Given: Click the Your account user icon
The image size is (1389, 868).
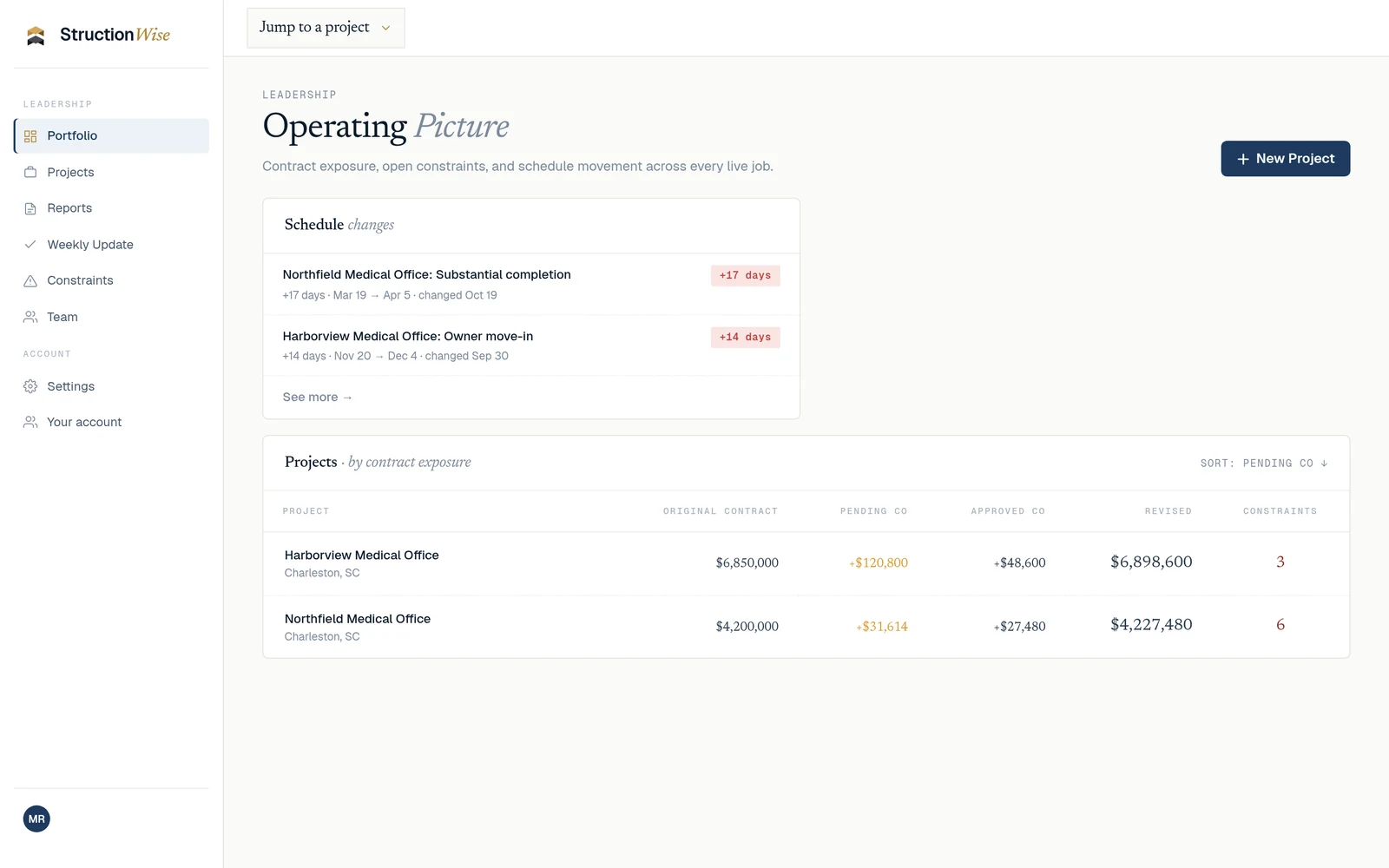Looking at the screenshot, I should (x=30, y=422).
